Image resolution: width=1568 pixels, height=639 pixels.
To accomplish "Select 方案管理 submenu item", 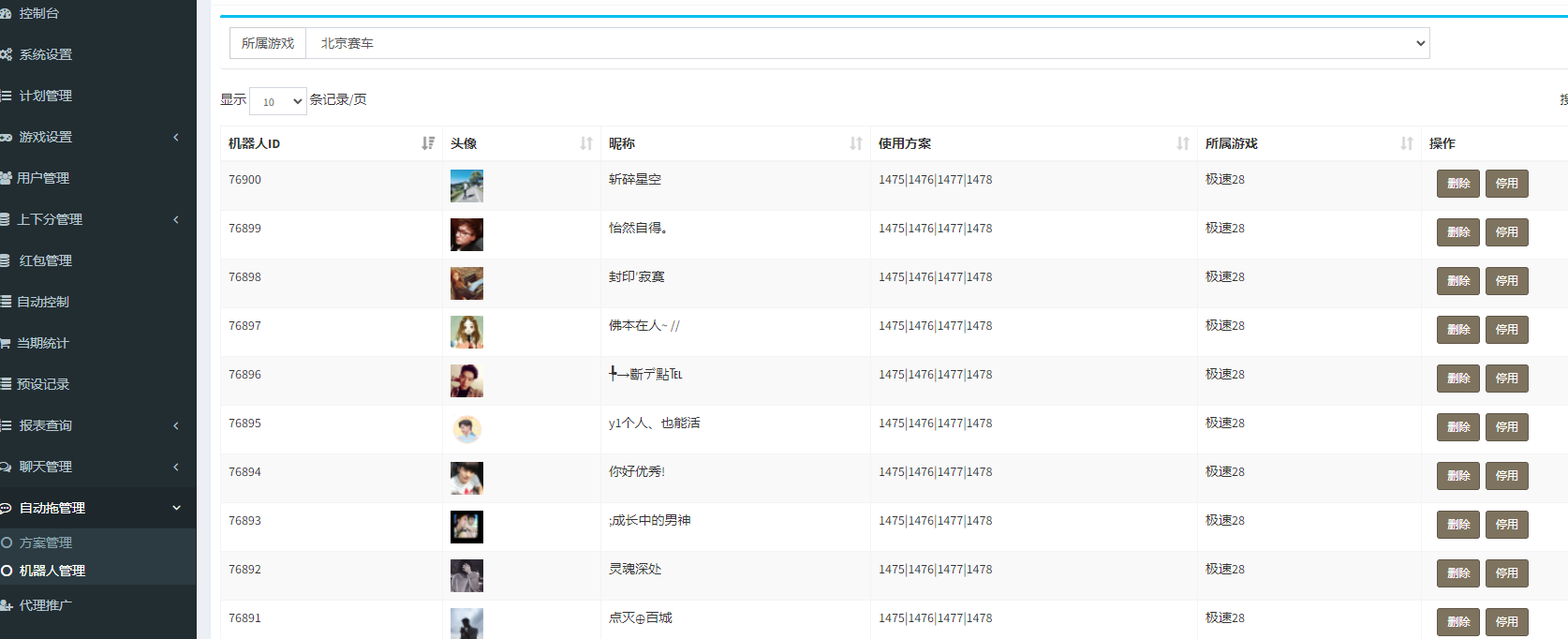I will click(45, 542).
